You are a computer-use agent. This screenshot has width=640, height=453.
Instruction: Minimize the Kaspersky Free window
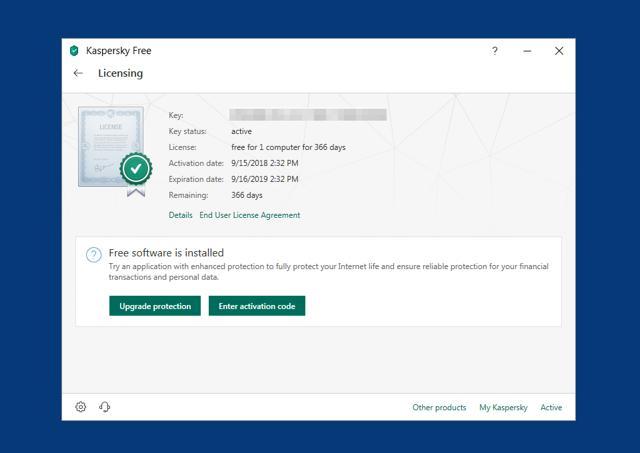(527, 51)
